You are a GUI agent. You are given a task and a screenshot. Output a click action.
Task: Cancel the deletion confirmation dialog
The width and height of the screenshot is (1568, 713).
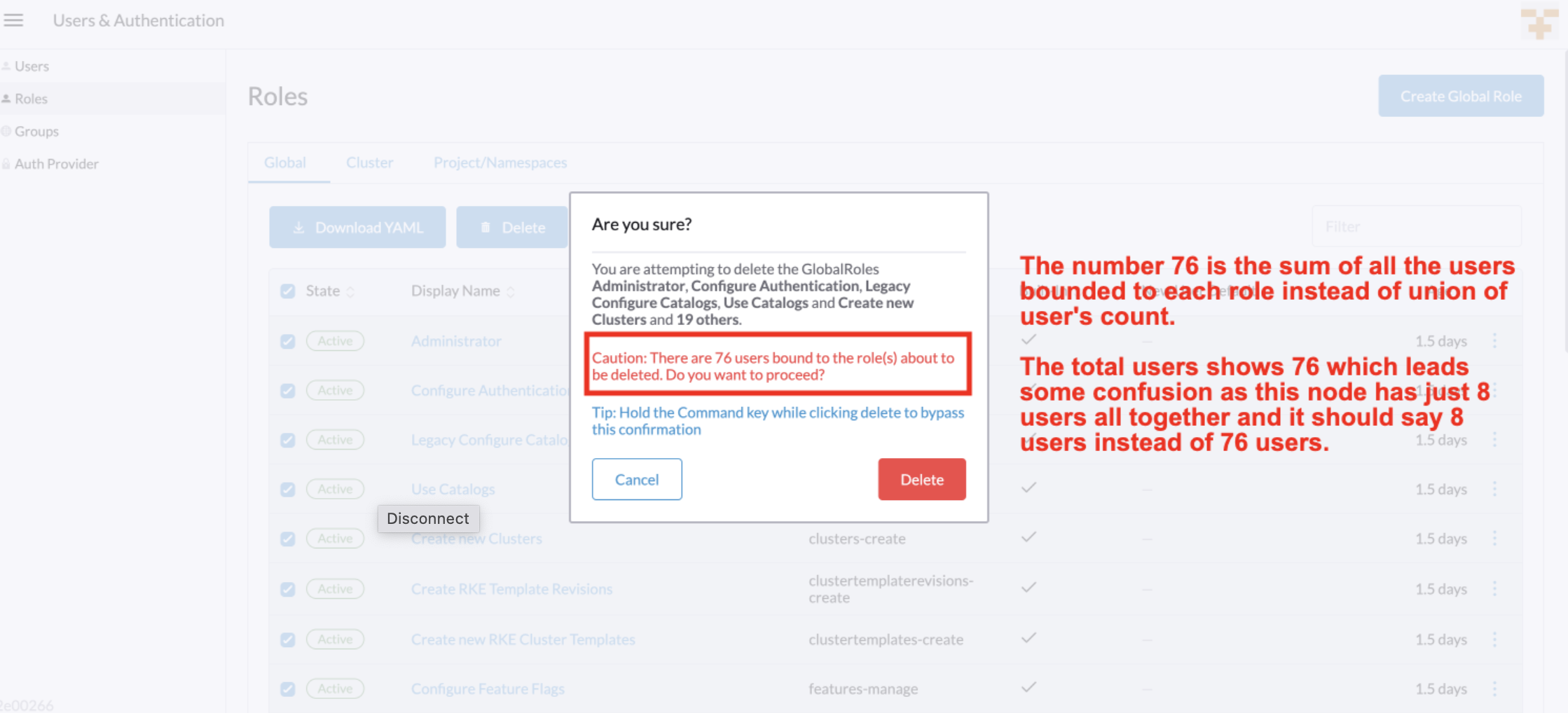[636, 479]
